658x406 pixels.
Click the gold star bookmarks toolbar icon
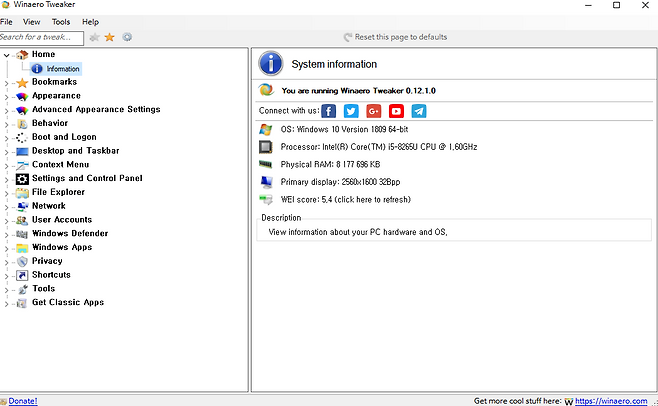point(110,37)
